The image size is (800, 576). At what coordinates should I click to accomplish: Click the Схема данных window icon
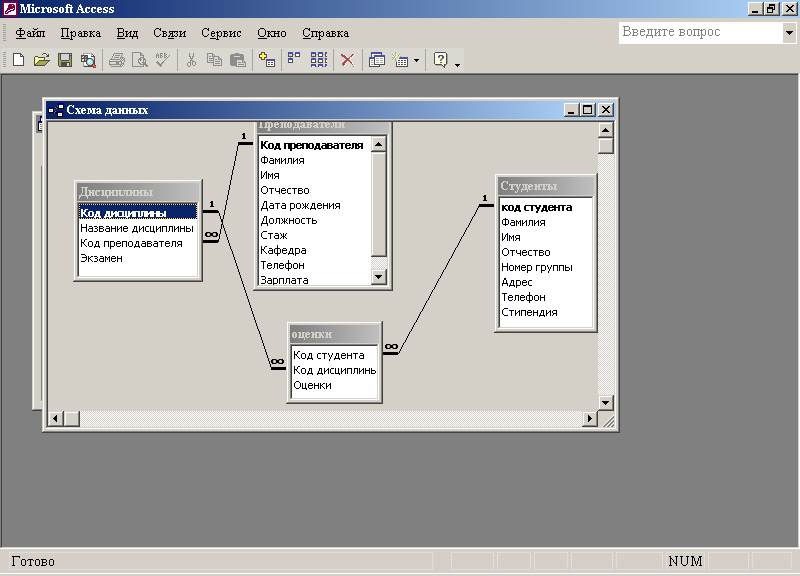[56, 110]
